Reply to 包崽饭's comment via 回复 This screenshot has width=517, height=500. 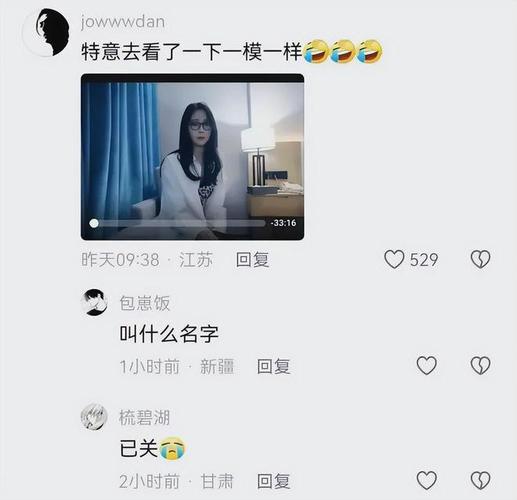[274, 366]
